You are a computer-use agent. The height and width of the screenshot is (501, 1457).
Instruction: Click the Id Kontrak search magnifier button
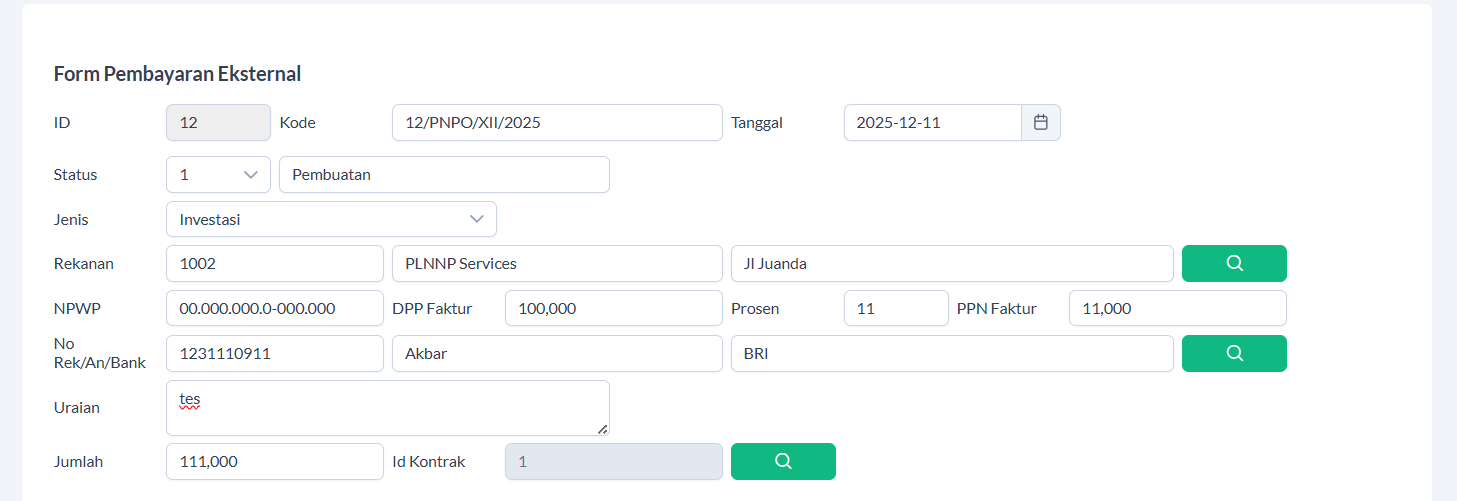click(x=783, y=461)
